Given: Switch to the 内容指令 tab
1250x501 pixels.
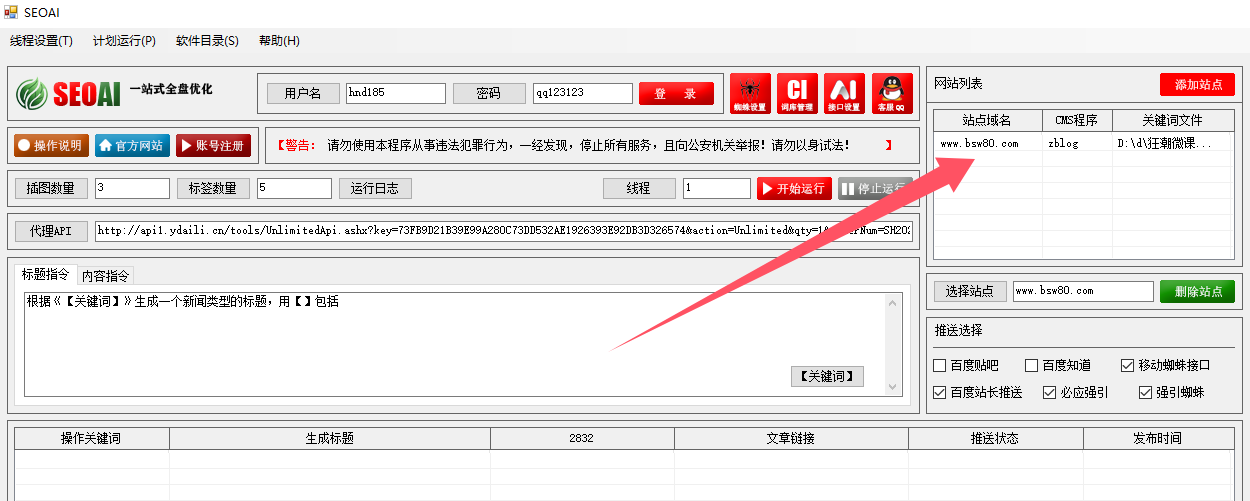Looking at the screenshot, I should (105, 275).
